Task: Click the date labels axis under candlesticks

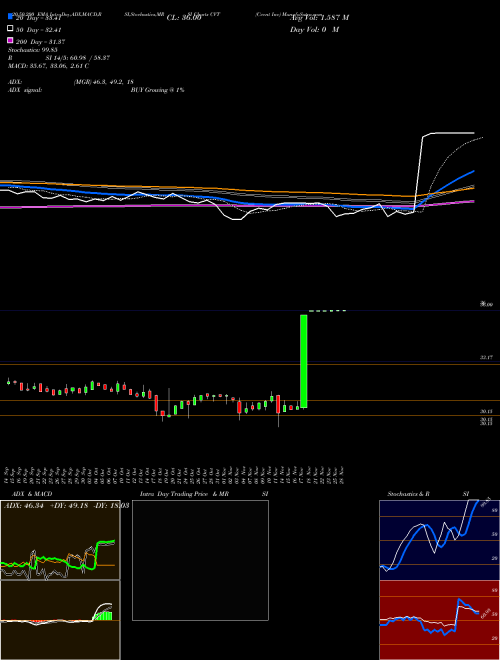Action: 175,475
